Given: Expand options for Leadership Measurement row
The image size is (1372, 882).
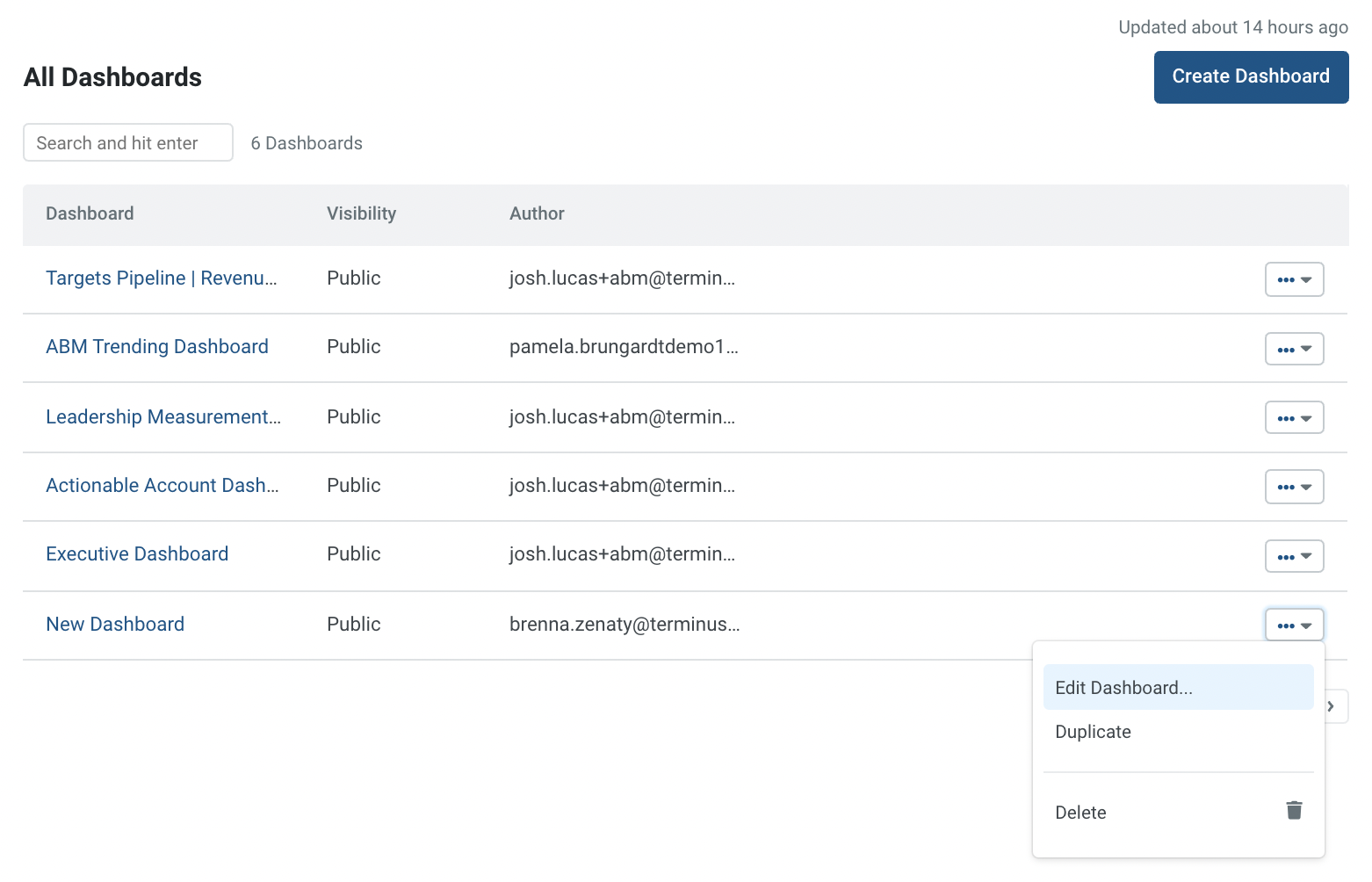Looking at the screenshot, I should click(x=1294, y=417).
